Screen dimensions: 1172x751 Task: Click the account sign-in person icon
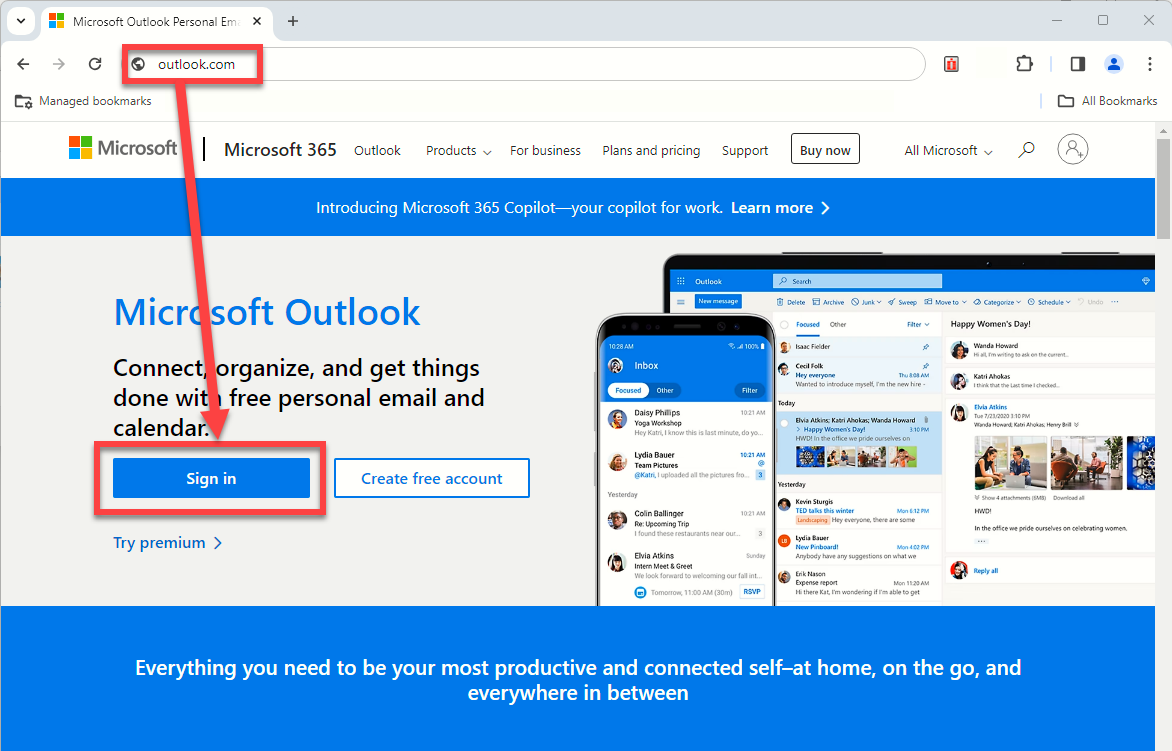[x=1073, y=149]
